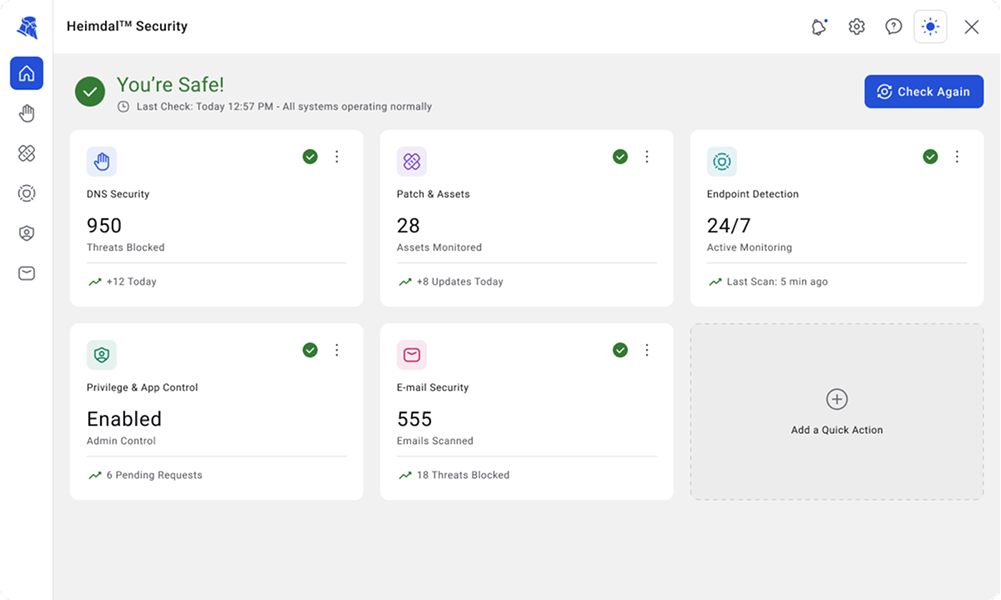
Task: Open E-mail Security envelope icon in sidebar
Action: pyautogui.click(x=27, y=274)
